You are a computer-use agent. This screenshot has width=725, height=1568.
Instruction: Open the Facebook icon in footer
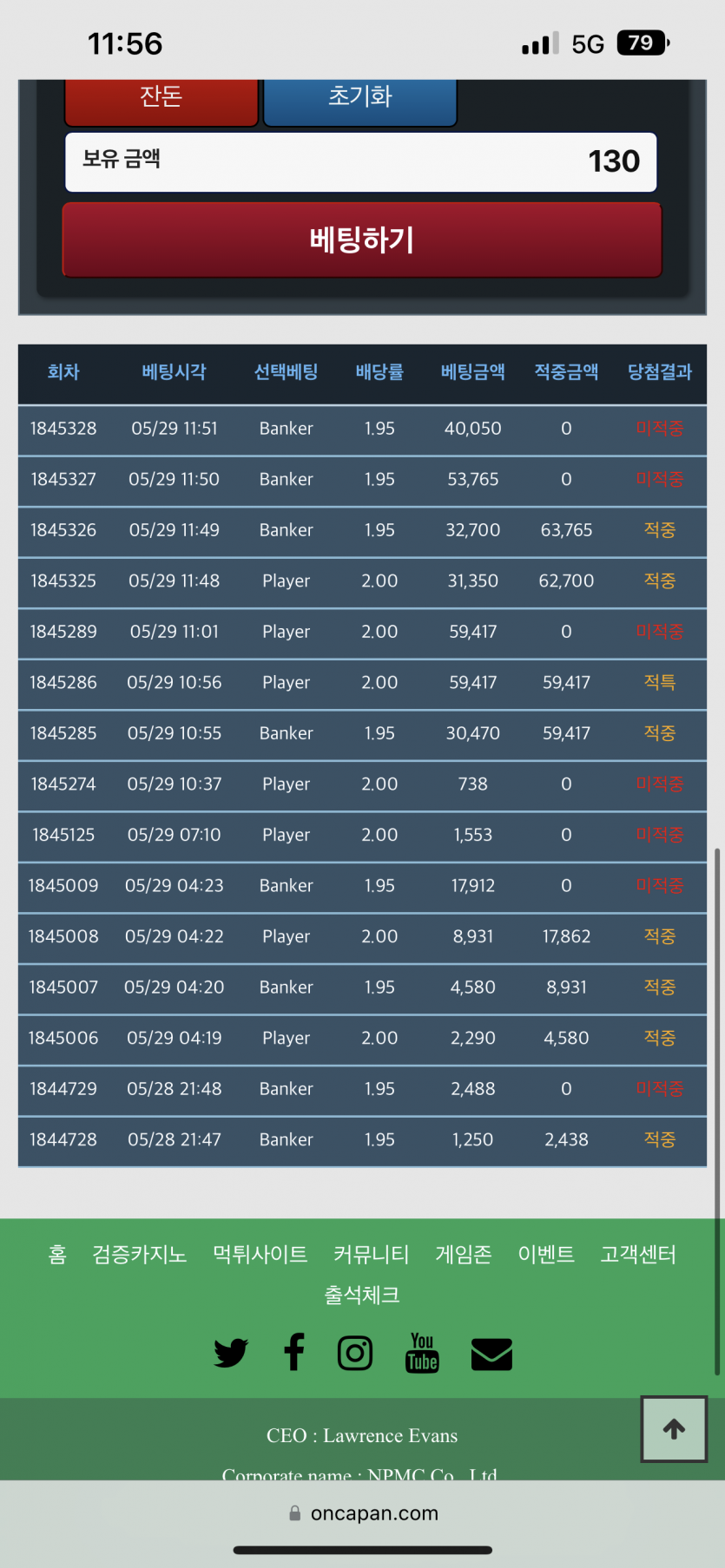[294, 1352]
